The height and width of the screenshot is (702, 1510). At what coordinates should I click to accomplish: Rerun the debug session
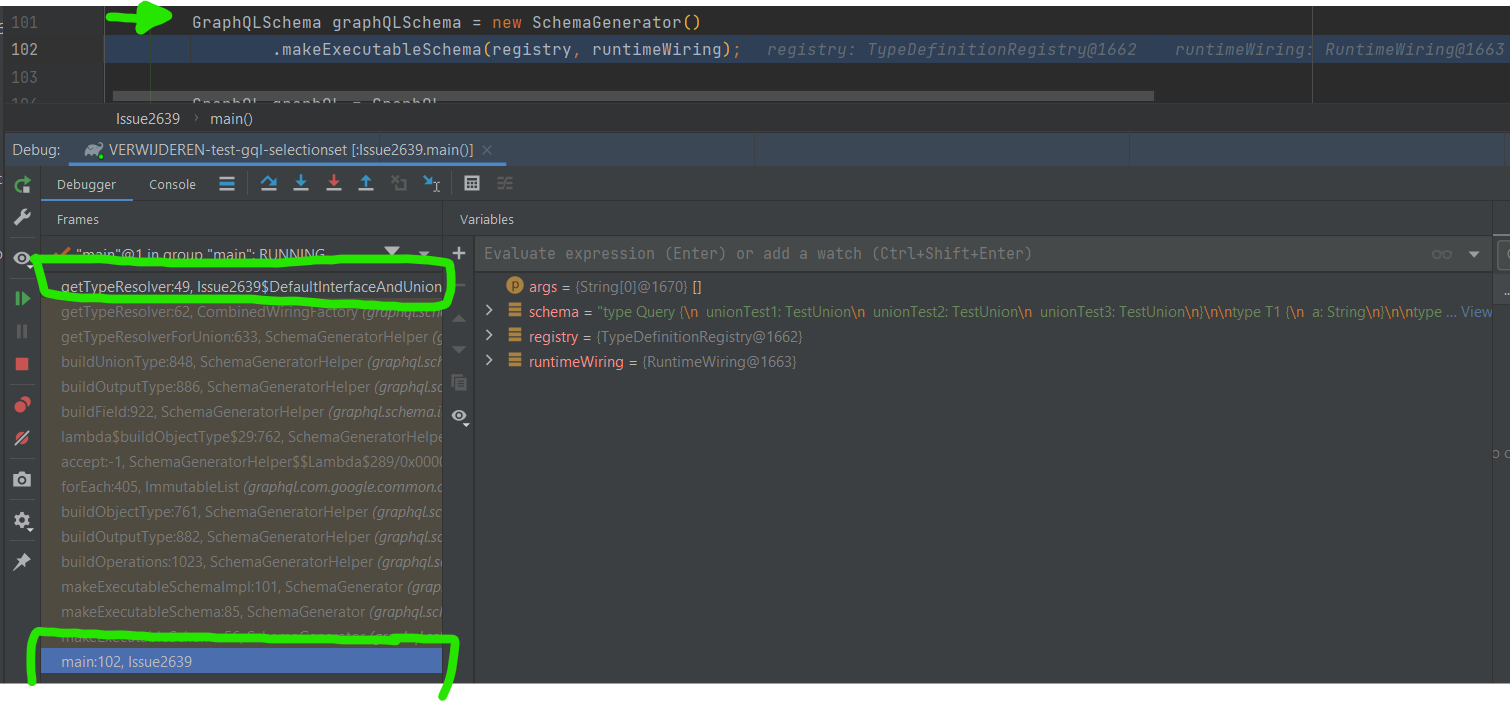click(x=22, y=184)
